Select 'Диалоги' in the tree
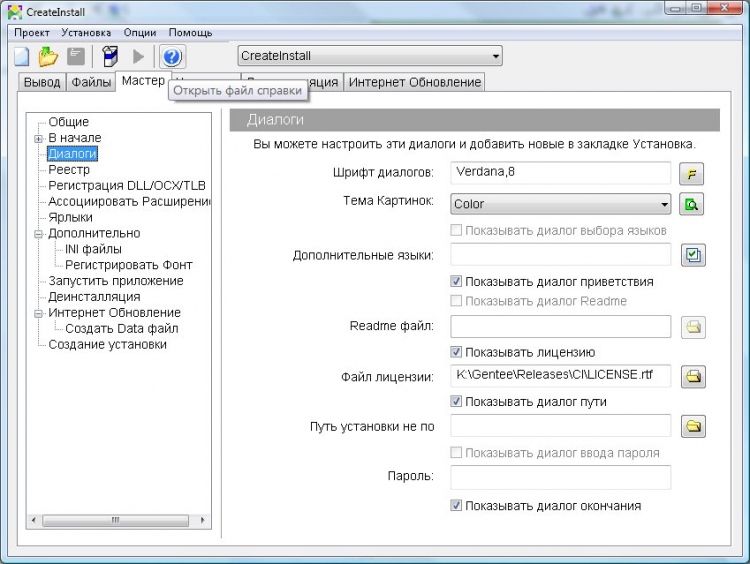Viewport: 750px width, 564px height. click(72, 154)
